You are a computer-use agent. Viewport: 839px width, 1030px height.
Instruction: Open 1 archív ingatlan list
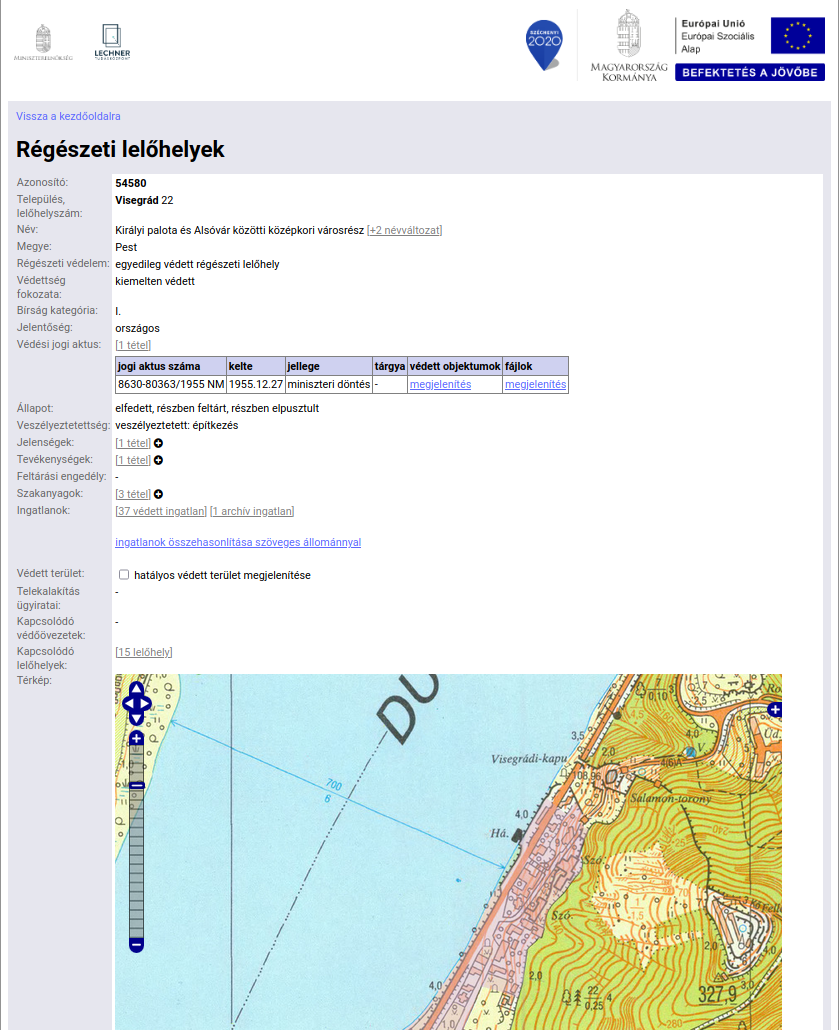pyautogui.click(x=252, y=511)
